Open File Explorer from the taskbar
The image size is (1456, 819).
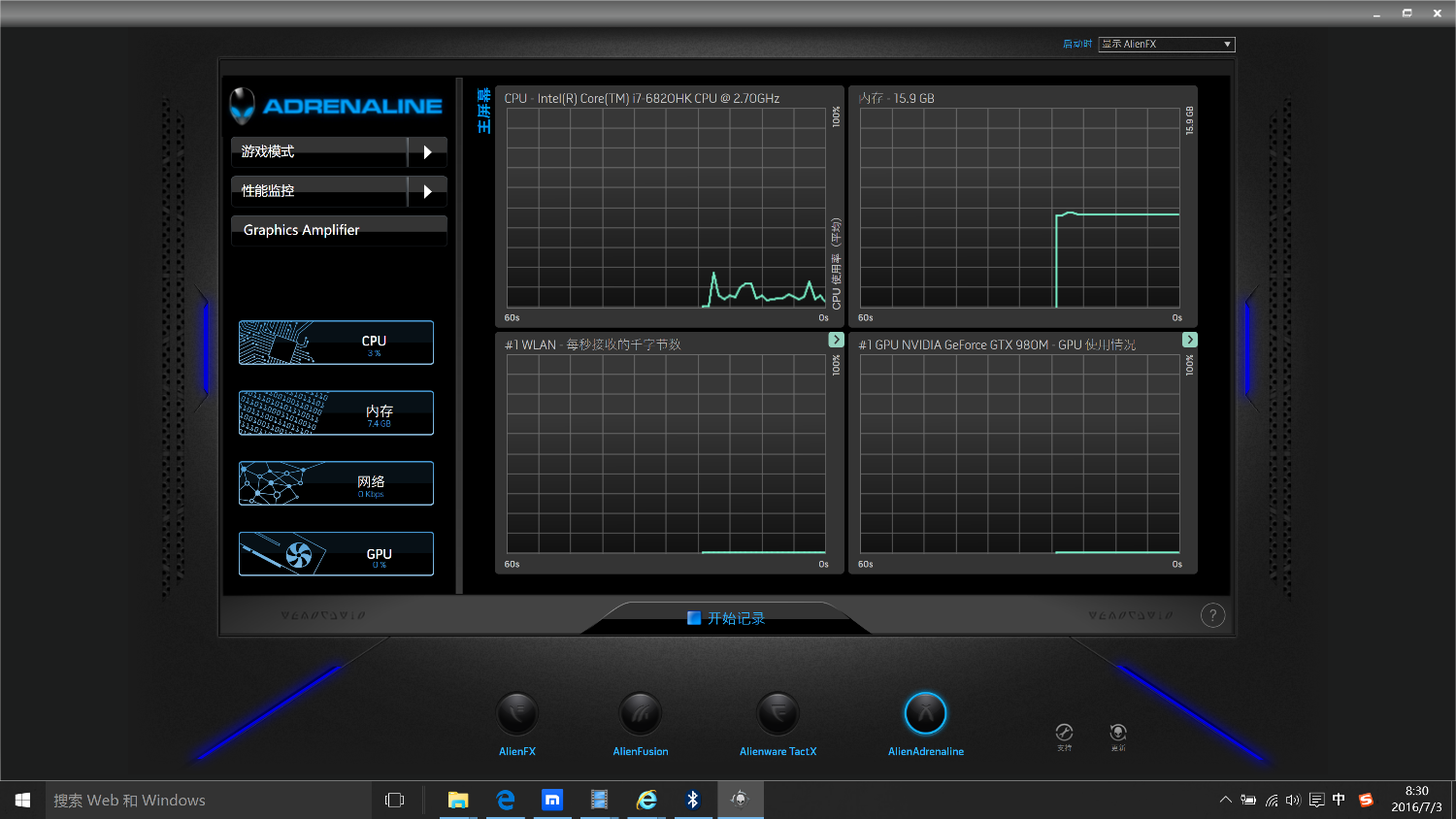click(458, 800)
